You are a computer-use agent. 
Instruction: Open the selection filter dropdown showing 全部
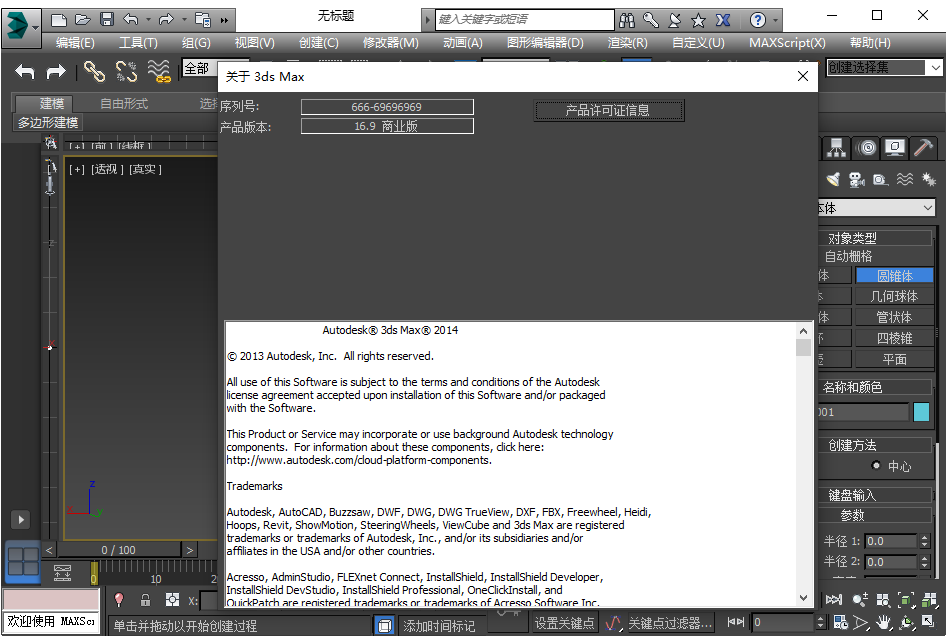[x=199, y=69]
